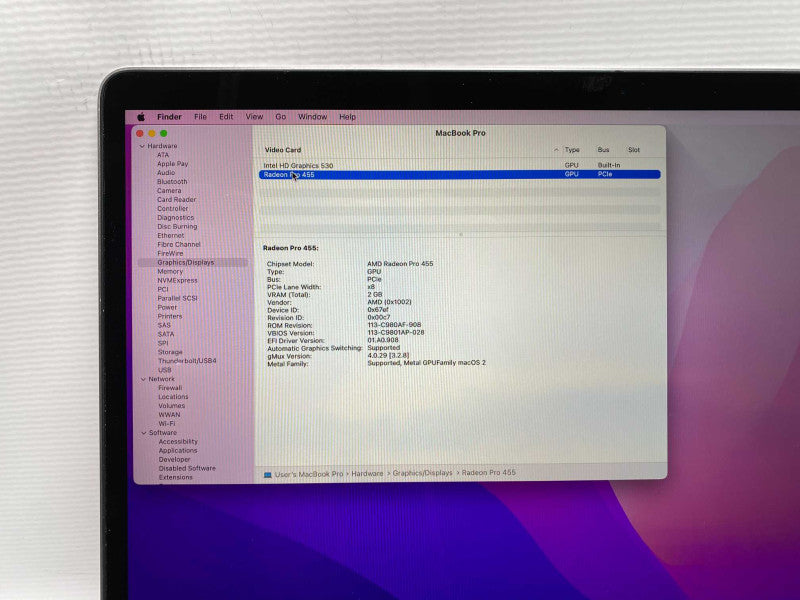
Task: Sort by the Video Card column header
Action: tap(283, 150)
